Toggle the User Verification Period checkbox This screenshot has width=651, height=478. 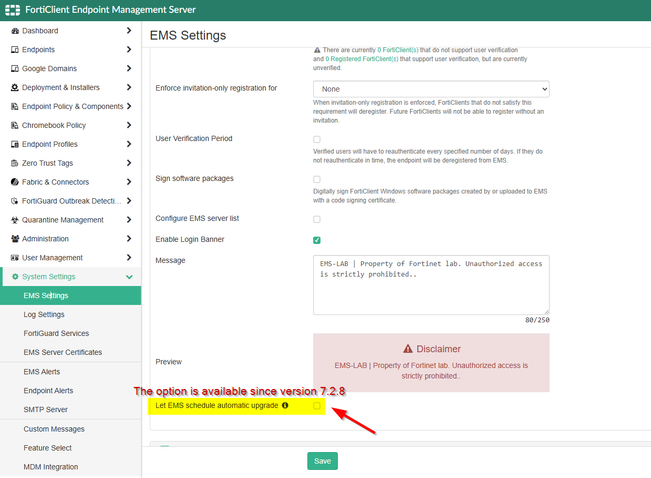317,139
